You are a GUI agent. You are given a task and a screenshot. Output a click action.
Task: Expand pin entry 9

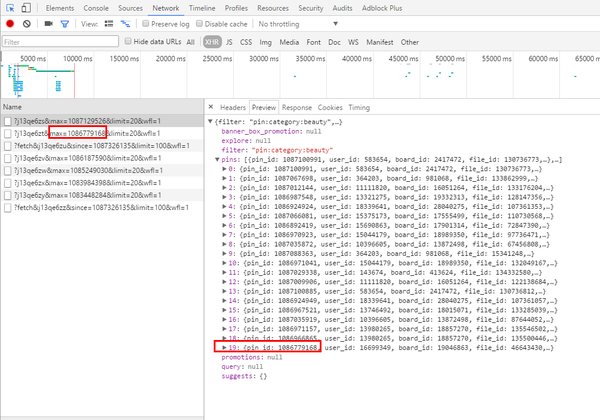point(224,254)
